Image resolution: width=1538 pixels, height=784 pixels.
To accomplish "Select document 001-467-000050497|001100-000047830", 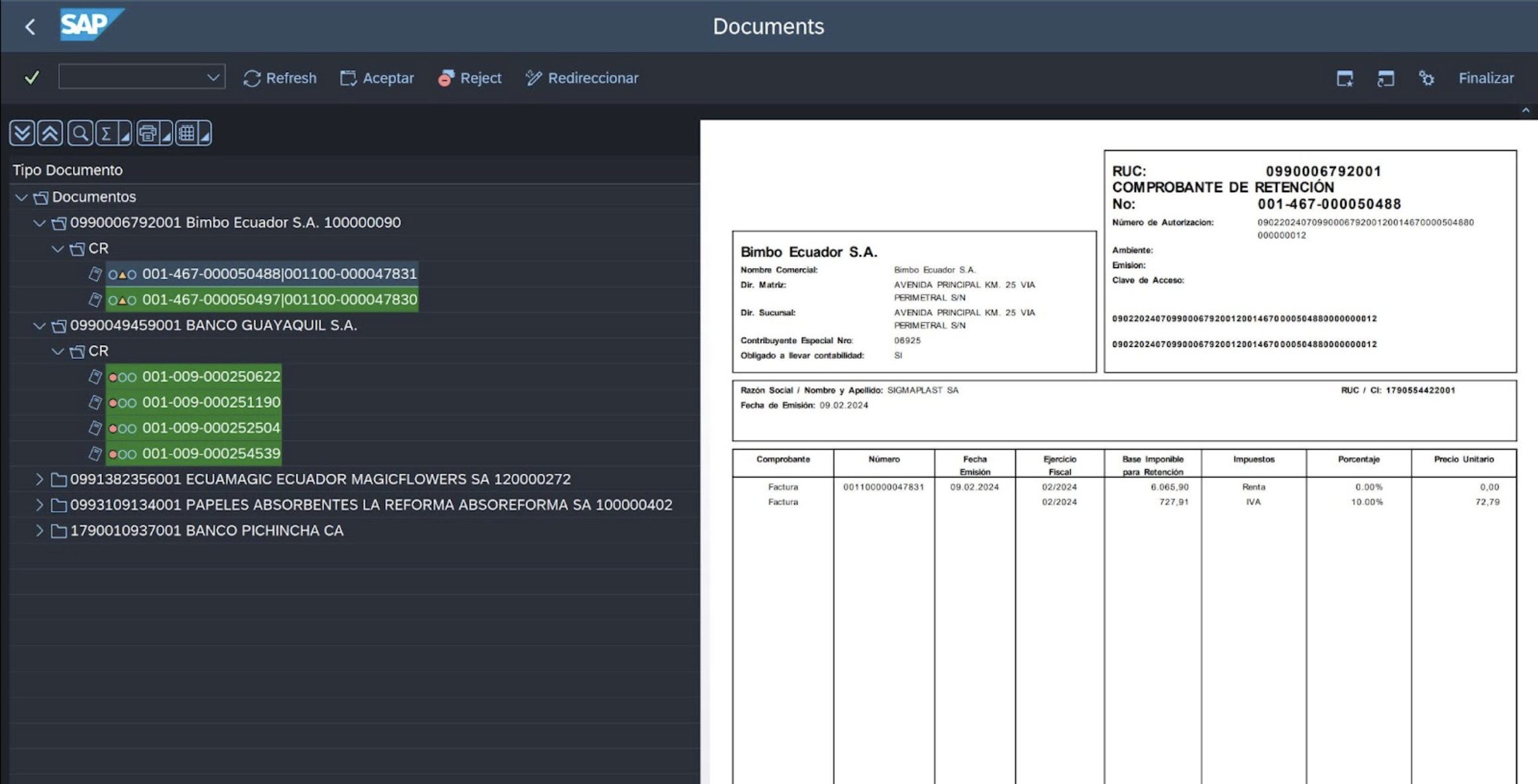I will tap(280, 299).
